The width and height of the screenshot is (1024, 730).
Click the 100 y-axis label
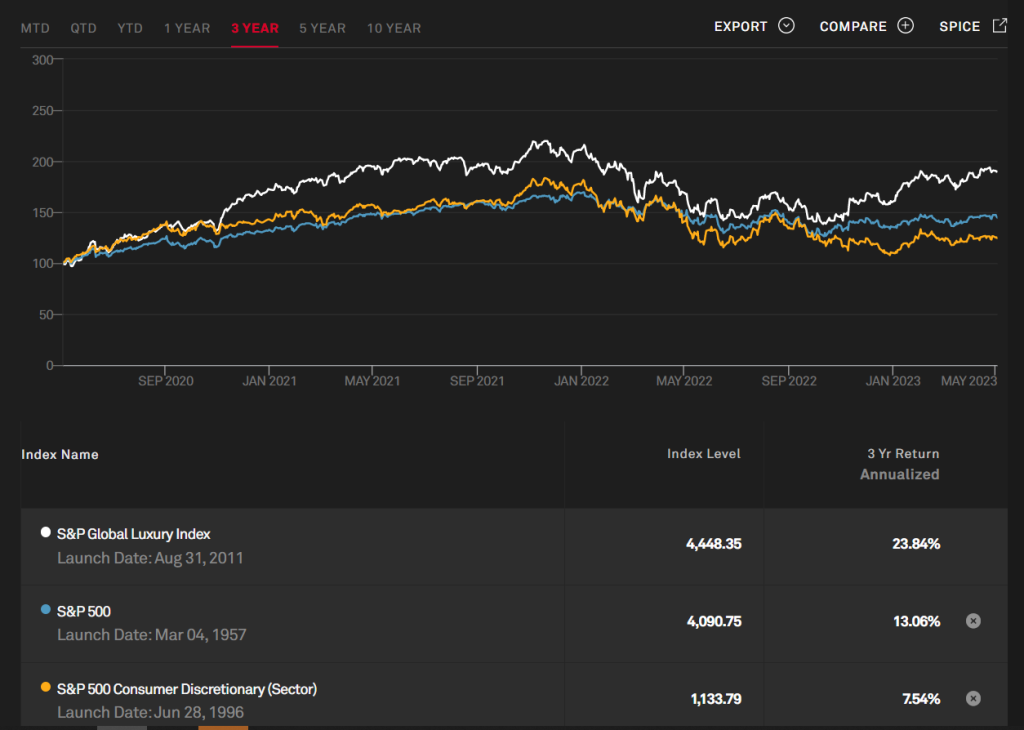tap(42, 264)
